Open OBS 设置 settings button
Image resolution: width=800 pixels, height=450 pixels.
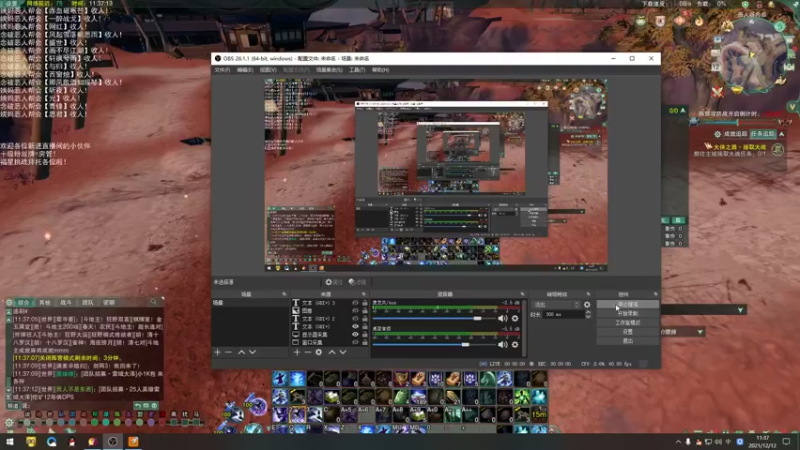point(628,332)
